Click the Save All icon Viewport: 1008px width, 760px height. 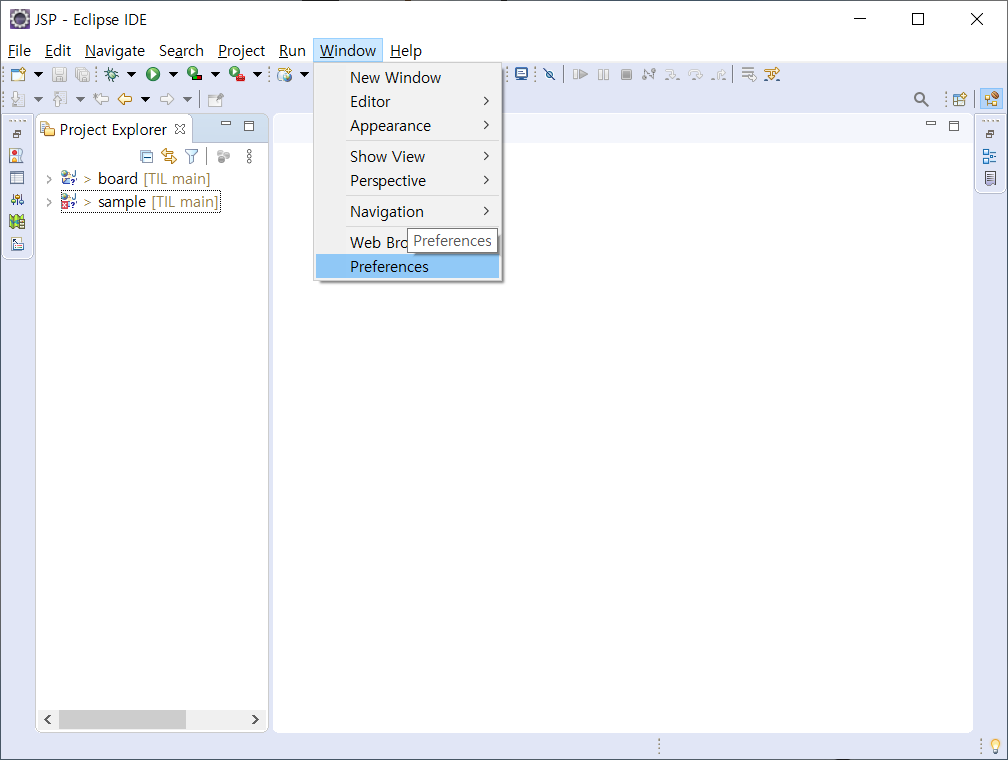coord(82,75)
